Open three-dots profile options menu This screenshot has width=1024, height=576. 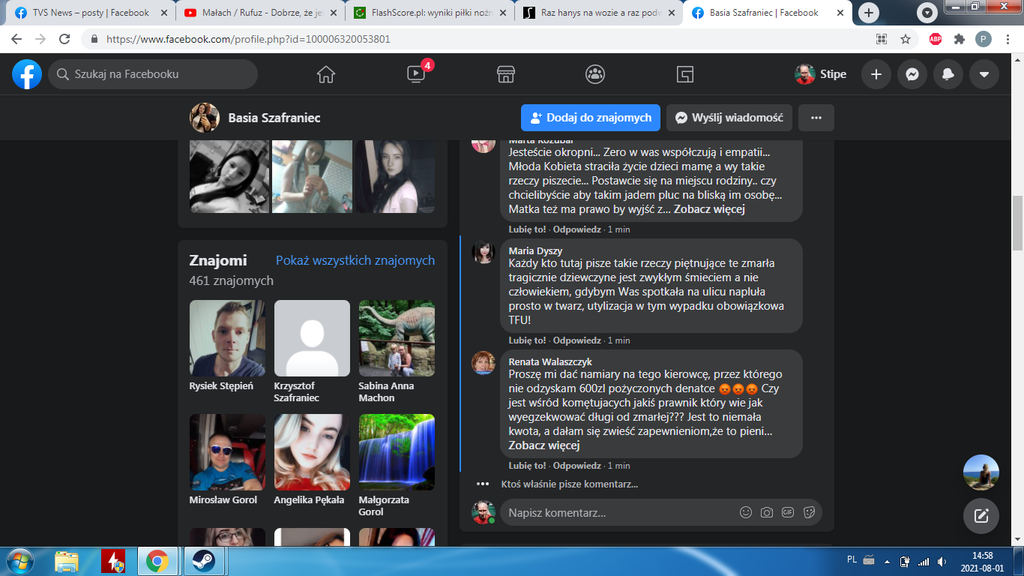click(816, 117)
